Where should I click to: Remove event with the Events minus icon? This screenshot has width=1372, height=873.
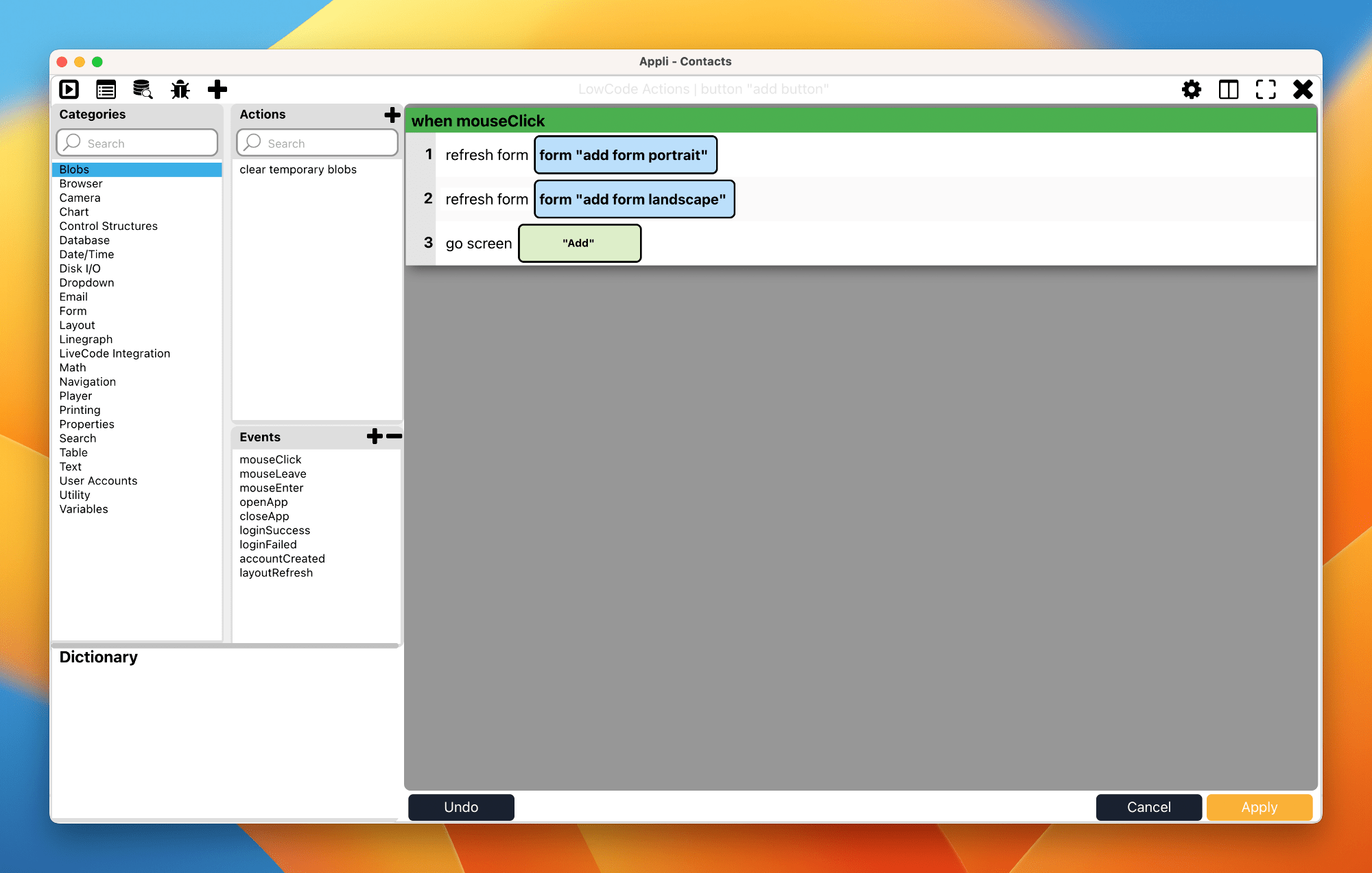(x=394, y=436)
